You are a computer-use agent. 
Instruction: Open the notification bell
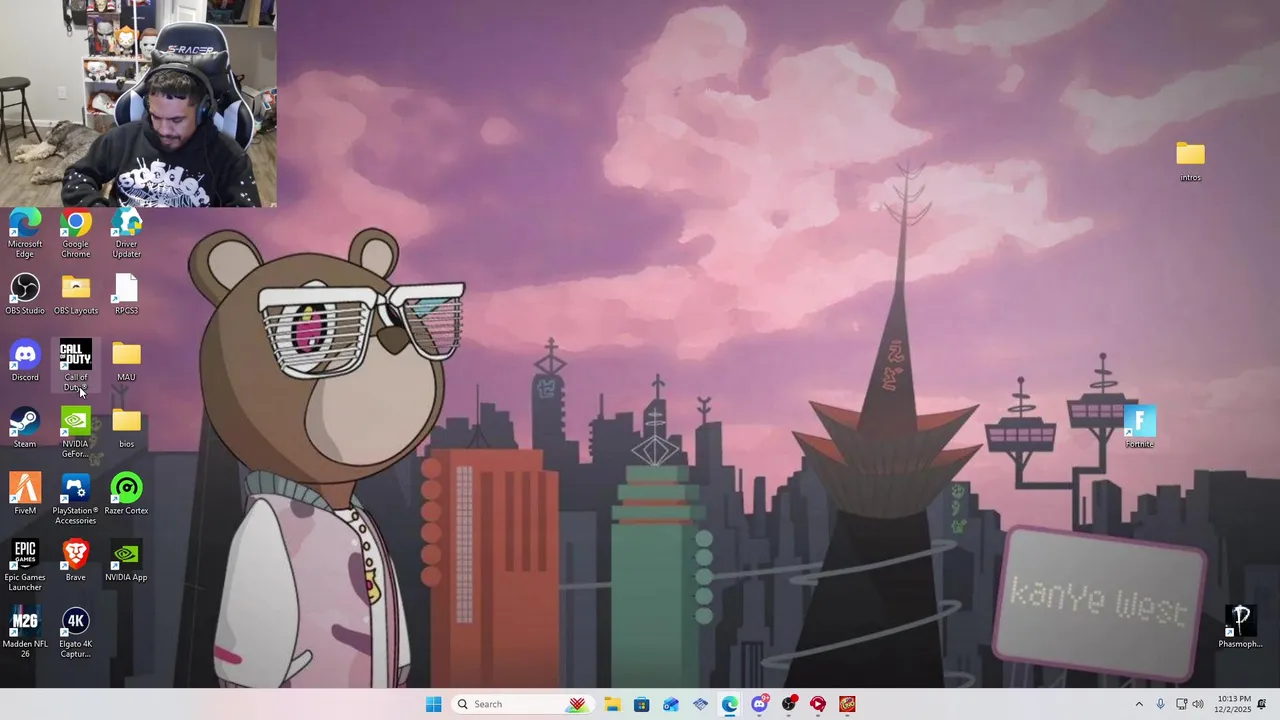coord(1262,704)
